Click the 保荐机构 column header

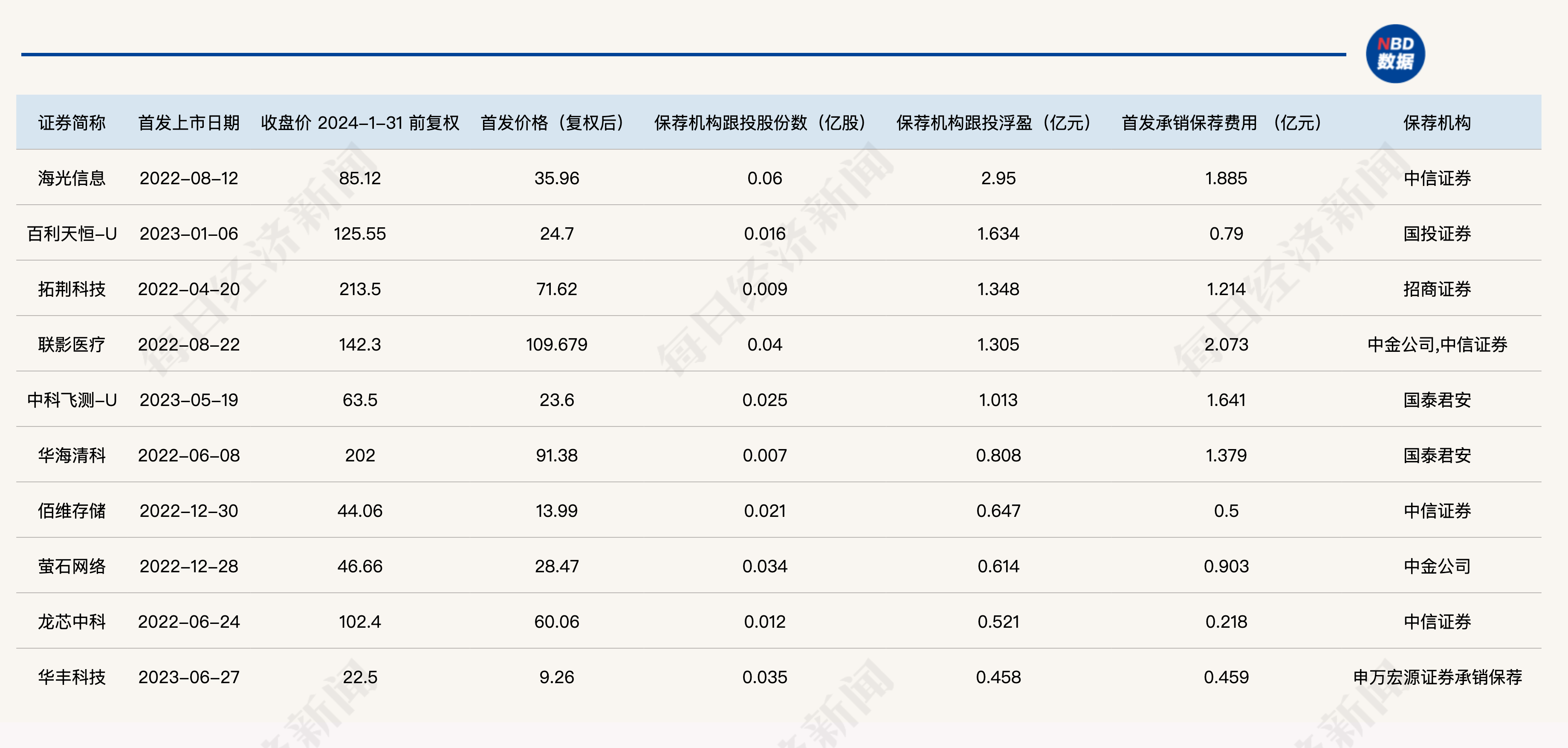[x=1437, y=123]
